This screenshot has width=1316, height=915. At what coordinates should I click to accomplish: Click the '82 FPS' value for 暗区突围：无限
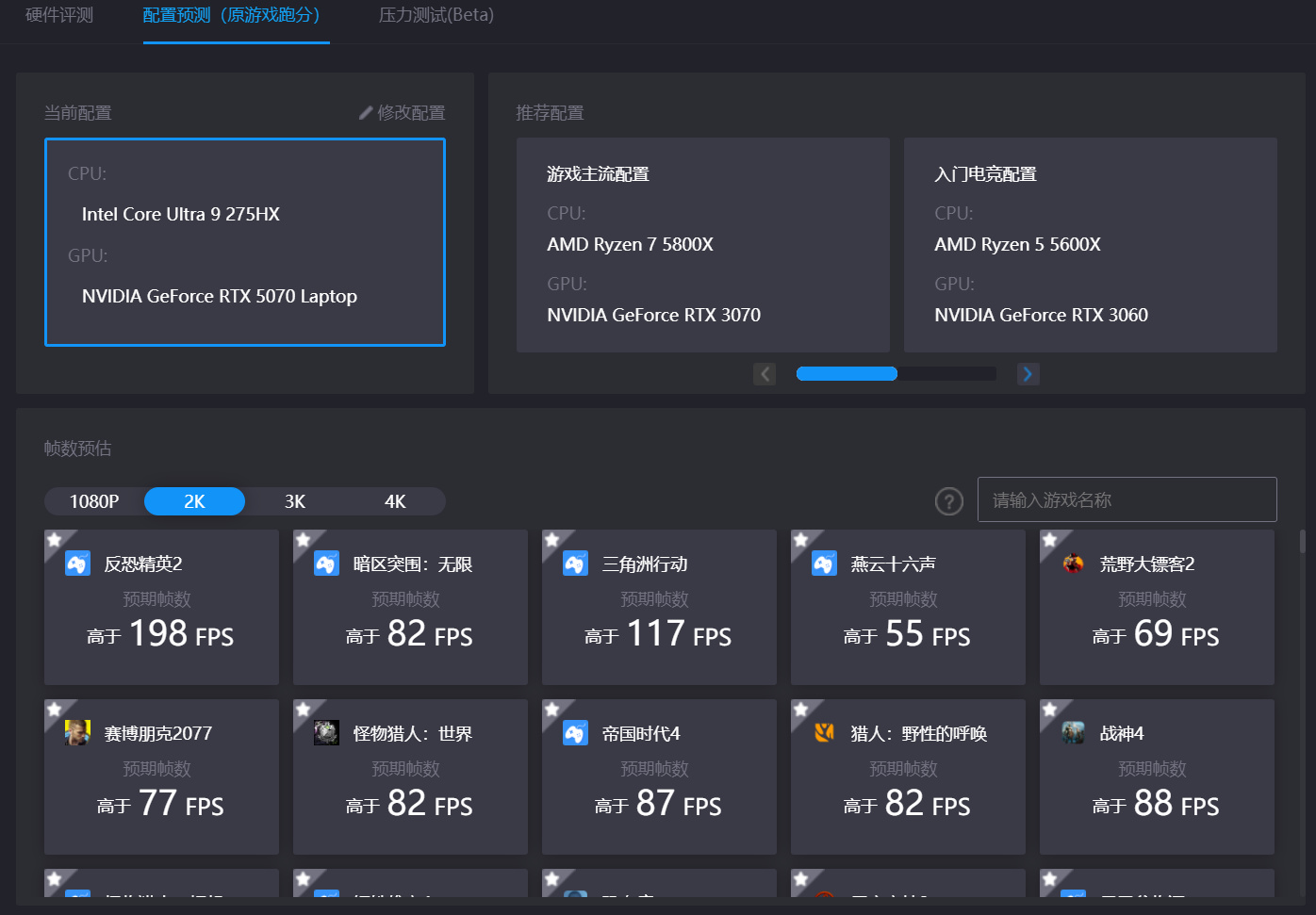click(x=430, y=634)
